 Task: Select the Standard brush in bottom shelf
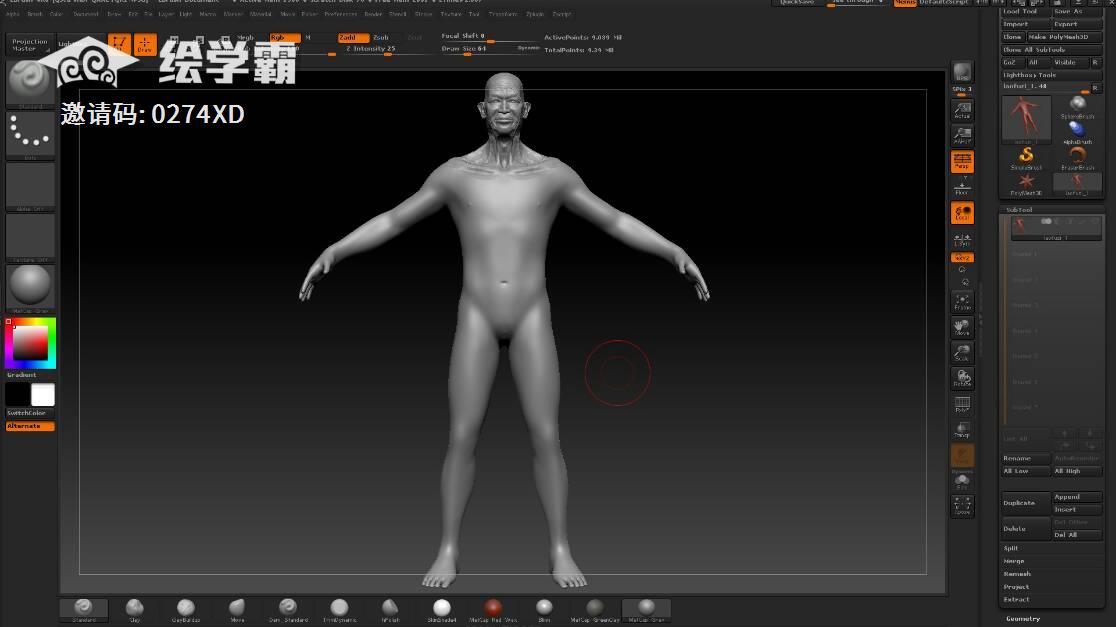(84, 609)
